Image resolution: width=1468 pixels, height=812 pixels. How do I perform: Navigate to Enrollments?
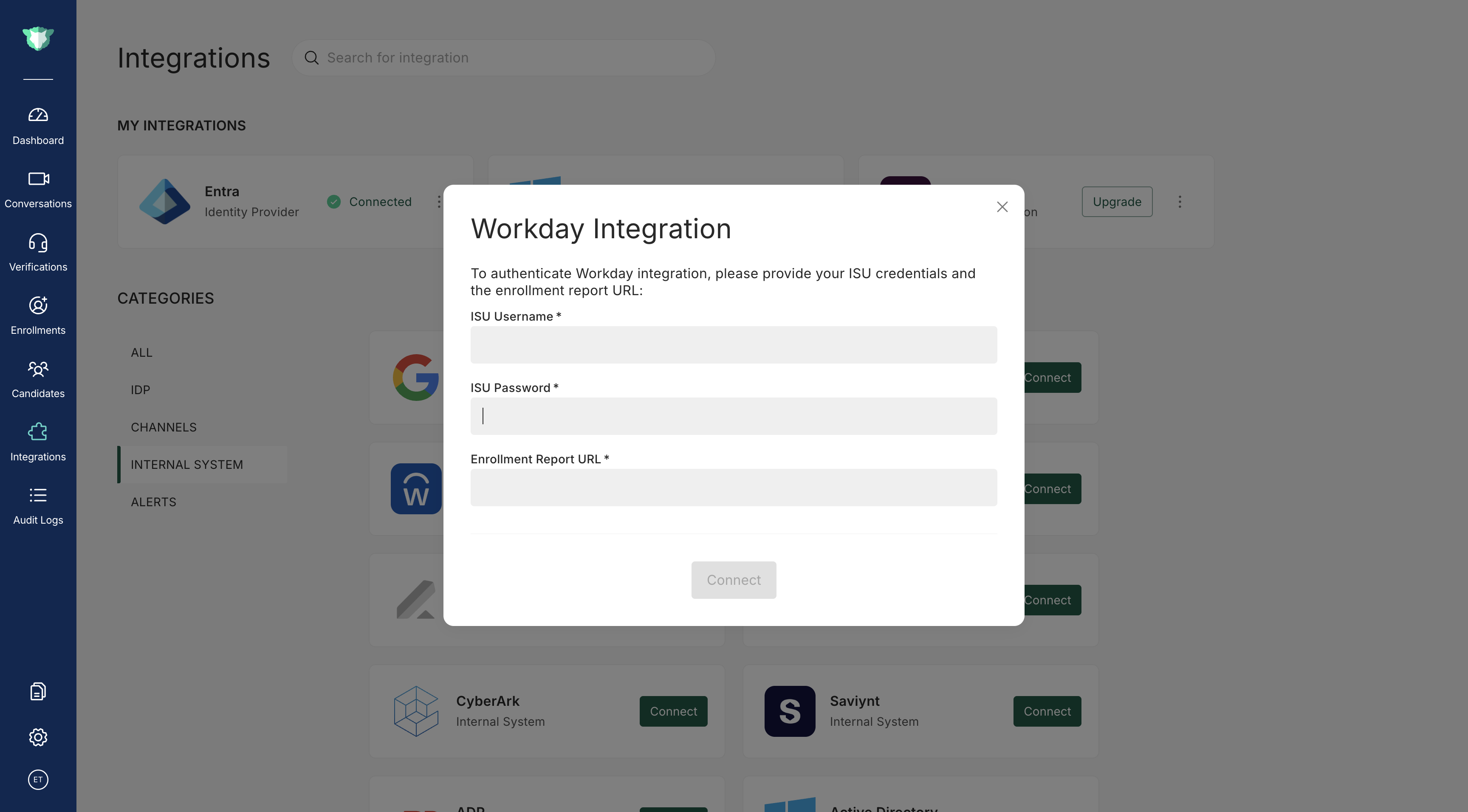pos(38,316)
